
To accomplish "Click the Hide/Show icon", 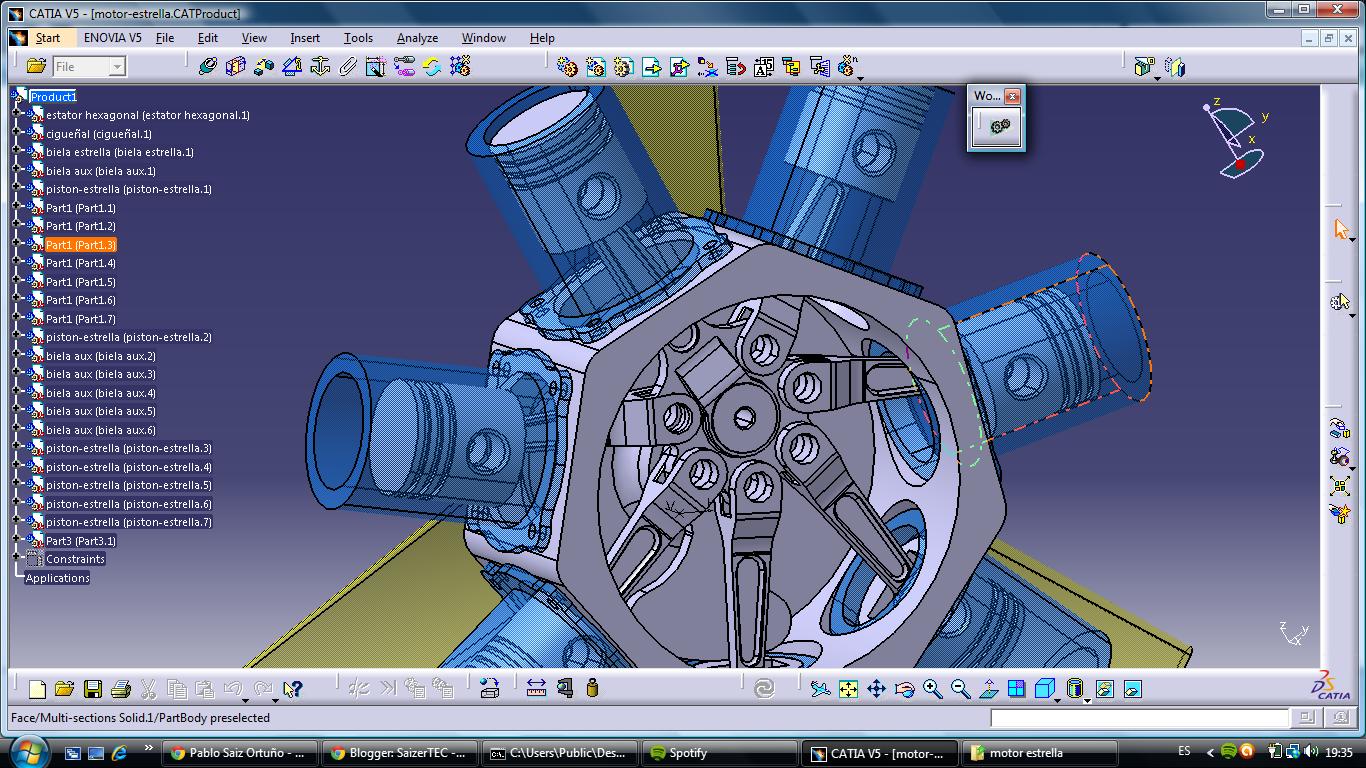I will pos(1104,688).
